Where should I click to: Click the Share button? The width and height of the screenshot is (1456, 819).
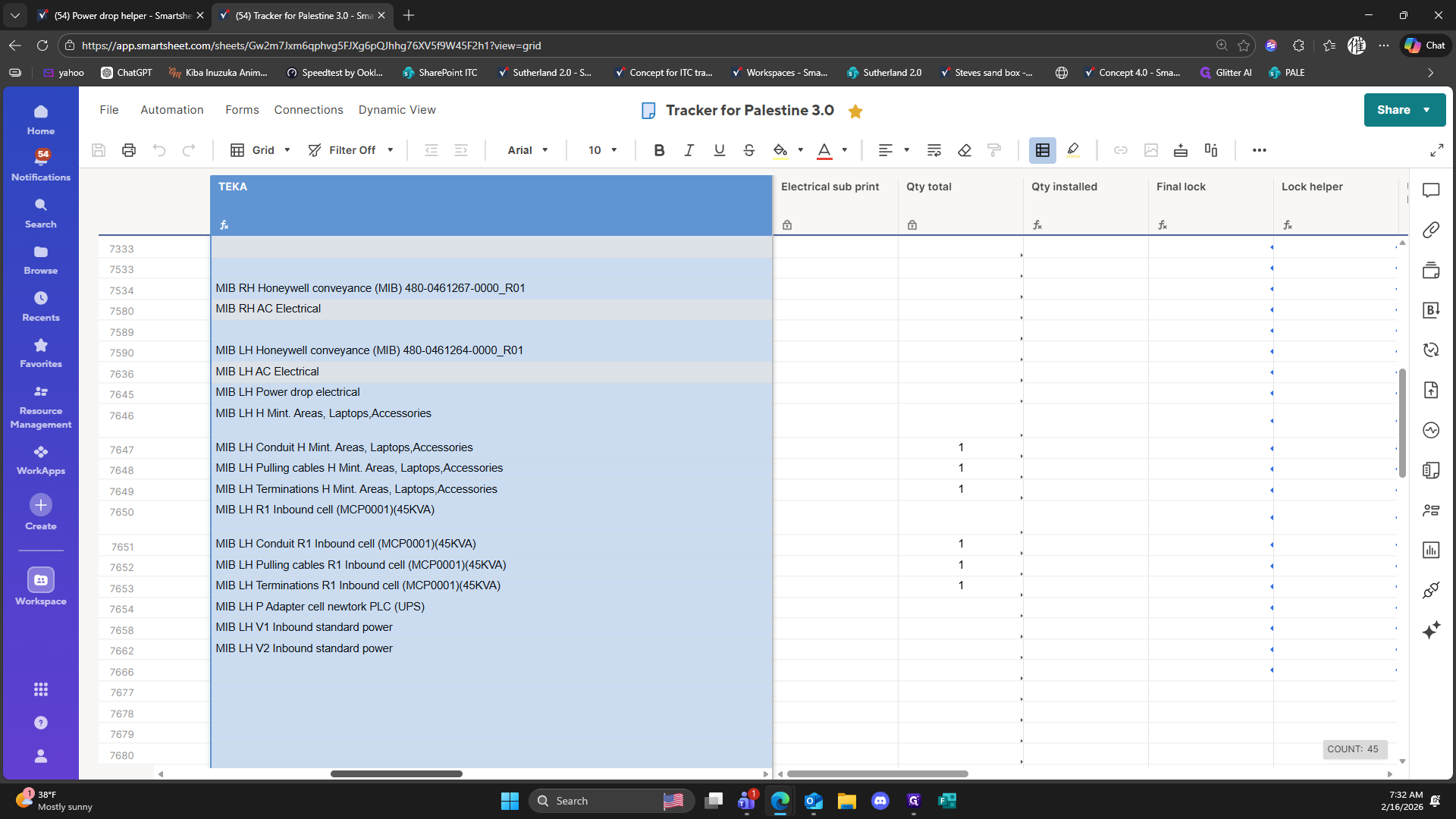click(x=1394, y=110)
